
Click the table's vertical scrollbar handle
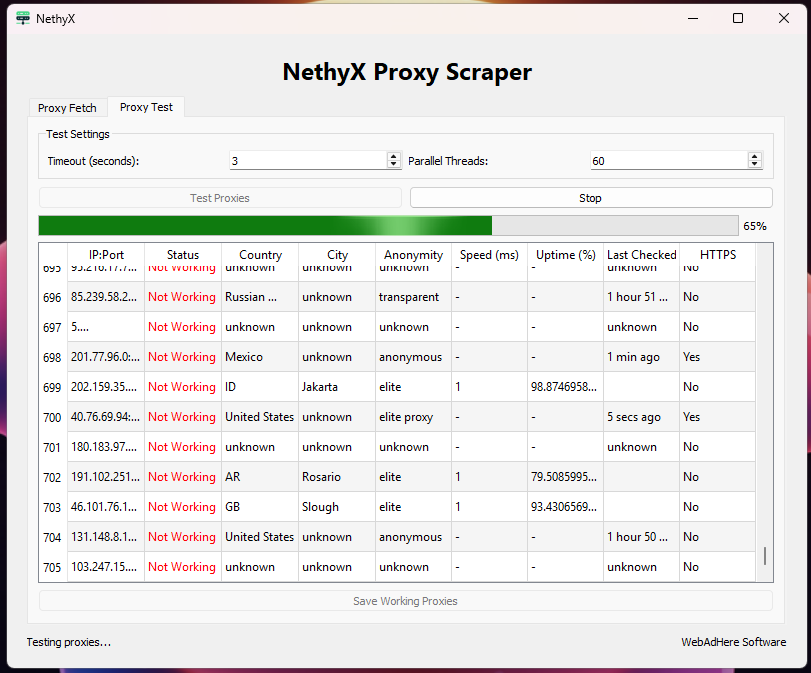[765, 556]
